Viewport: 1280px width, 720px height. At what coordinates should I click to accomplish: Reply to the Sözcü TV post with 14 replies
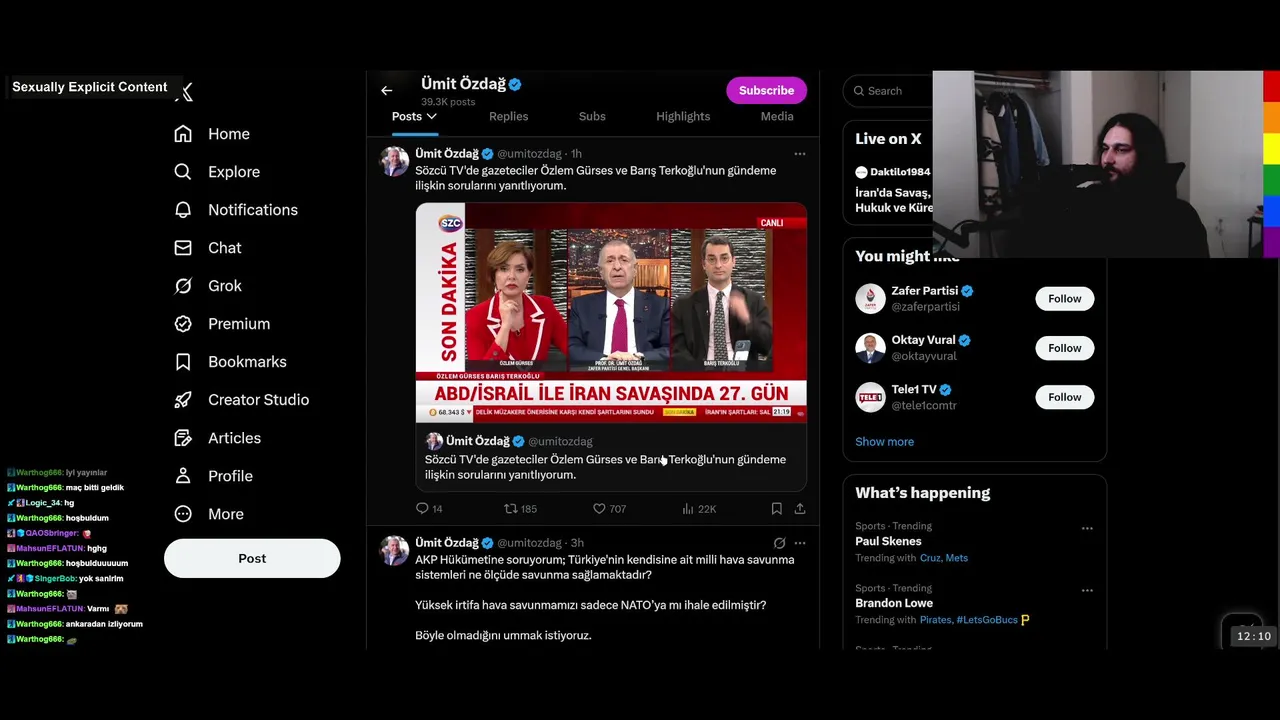coord(428,509)
